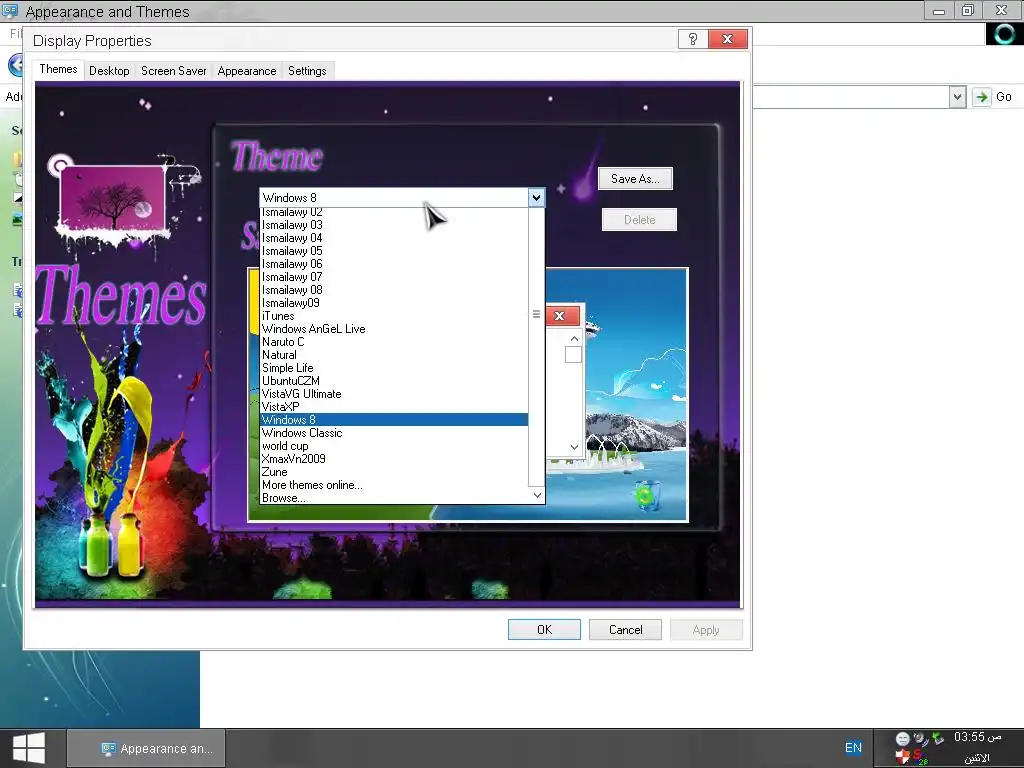Switch to the Themes tab

click(x=58, y=69)
